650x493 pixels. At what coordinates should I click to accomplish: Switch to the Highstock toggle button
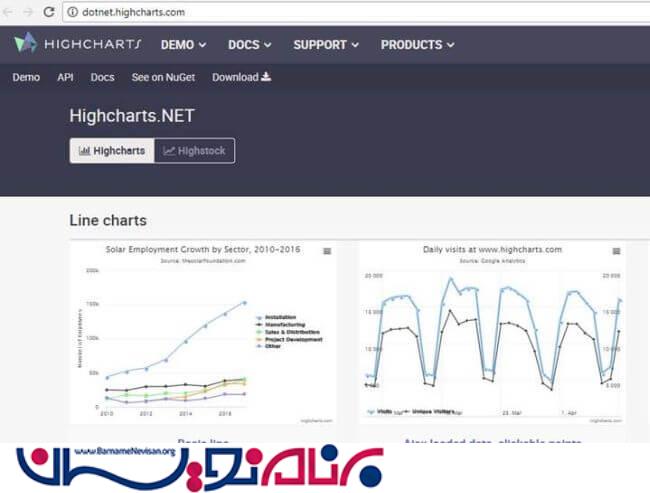pos(194,151)
